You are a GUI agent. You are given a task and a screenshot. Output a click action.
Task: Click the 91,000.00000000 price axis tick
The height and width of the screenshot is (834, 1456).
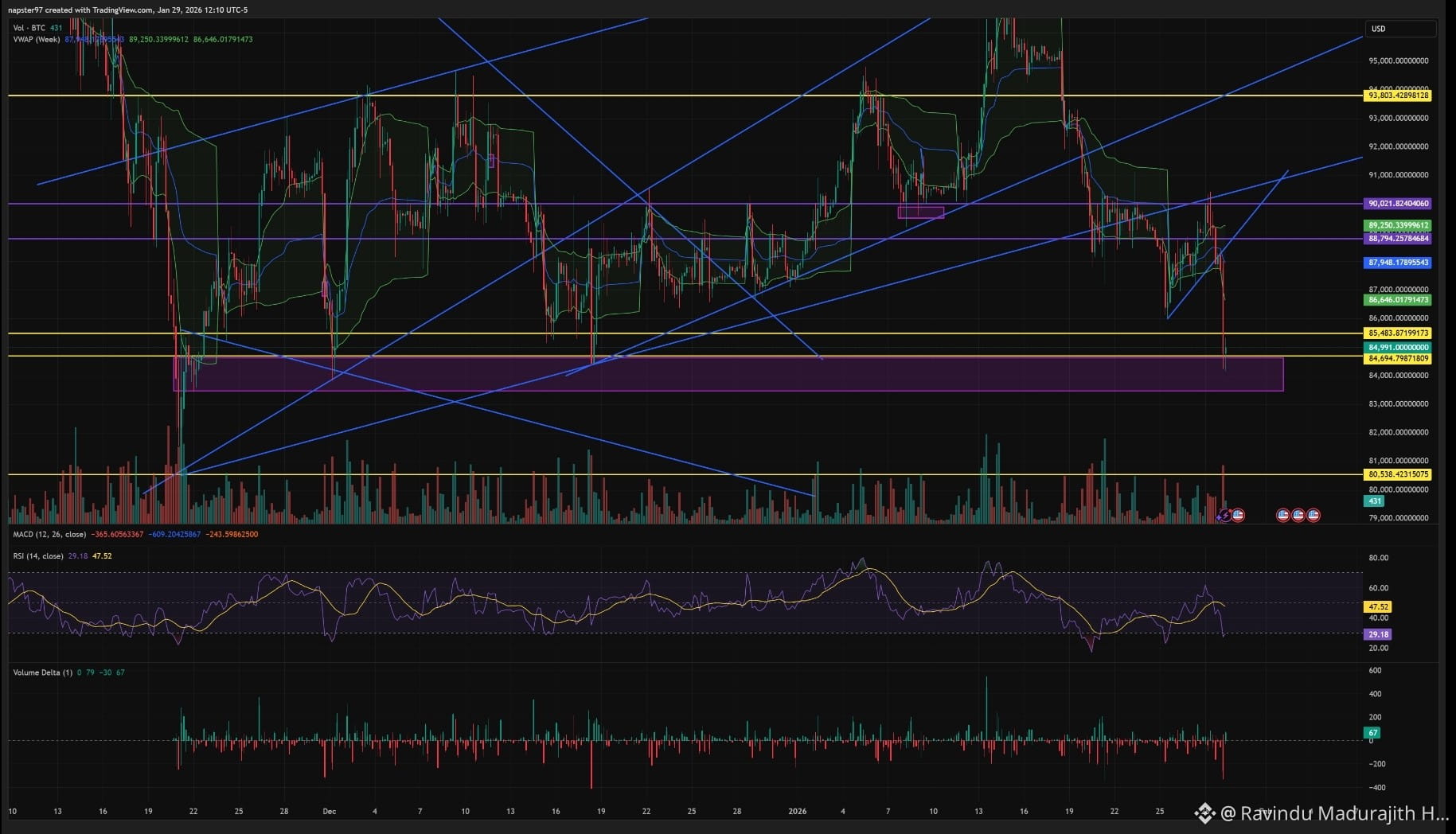point(1399,175)
